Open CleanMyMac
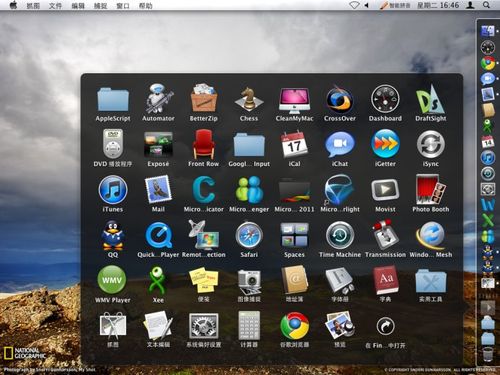The height and width of the screenshot is (375, 500). (x=294, y=100)
